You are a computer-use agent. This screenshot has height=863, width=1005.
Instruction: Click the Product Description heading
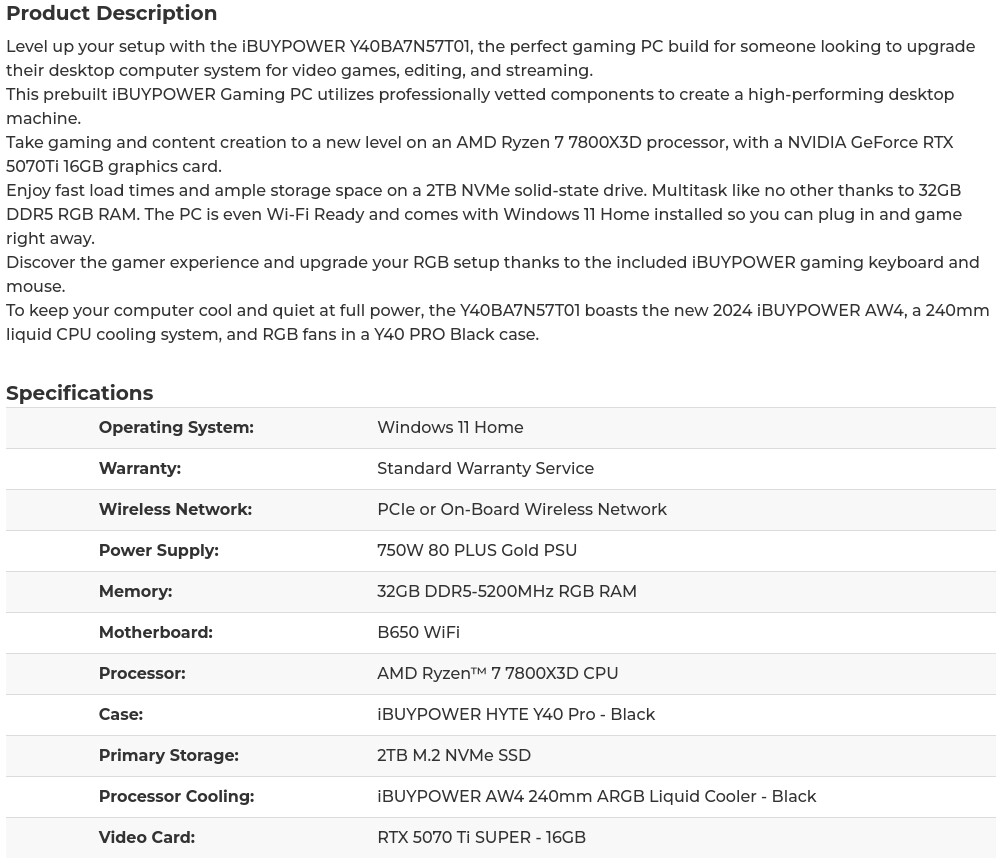[111, 13]
